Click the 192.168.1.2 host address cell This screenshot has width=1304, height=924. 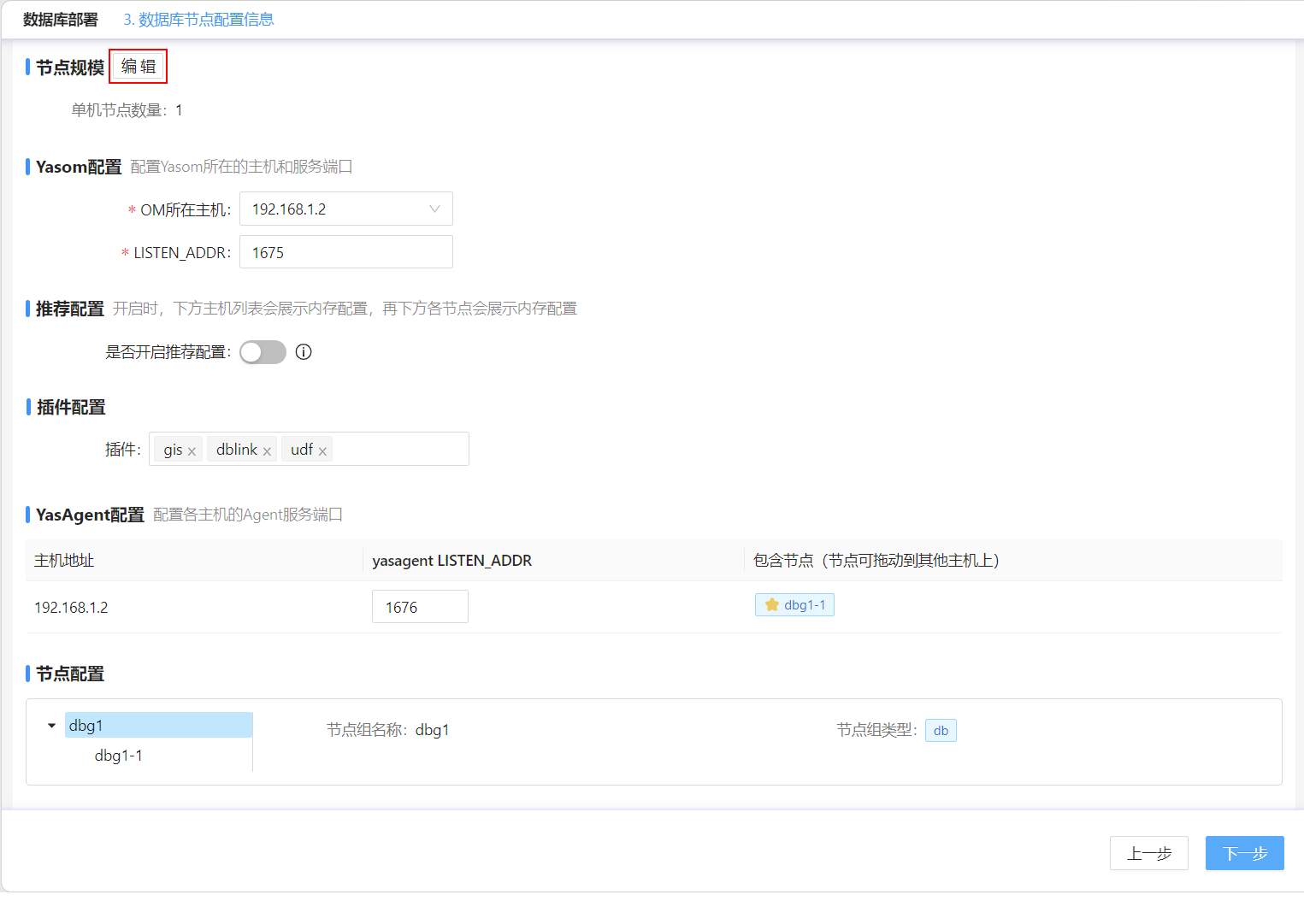click(x=71, y=608)
